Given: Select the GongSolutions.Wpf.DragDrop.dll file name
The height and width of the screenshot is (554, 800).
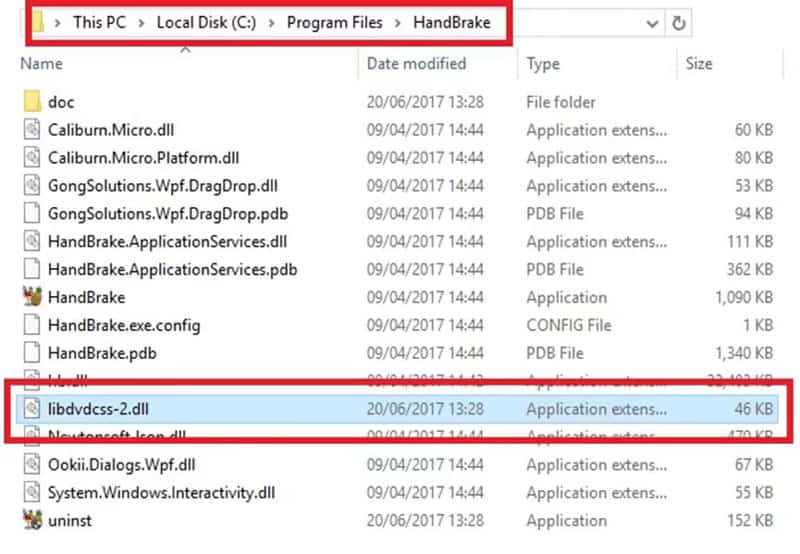Looking at the screenshot, I should 163,186.
